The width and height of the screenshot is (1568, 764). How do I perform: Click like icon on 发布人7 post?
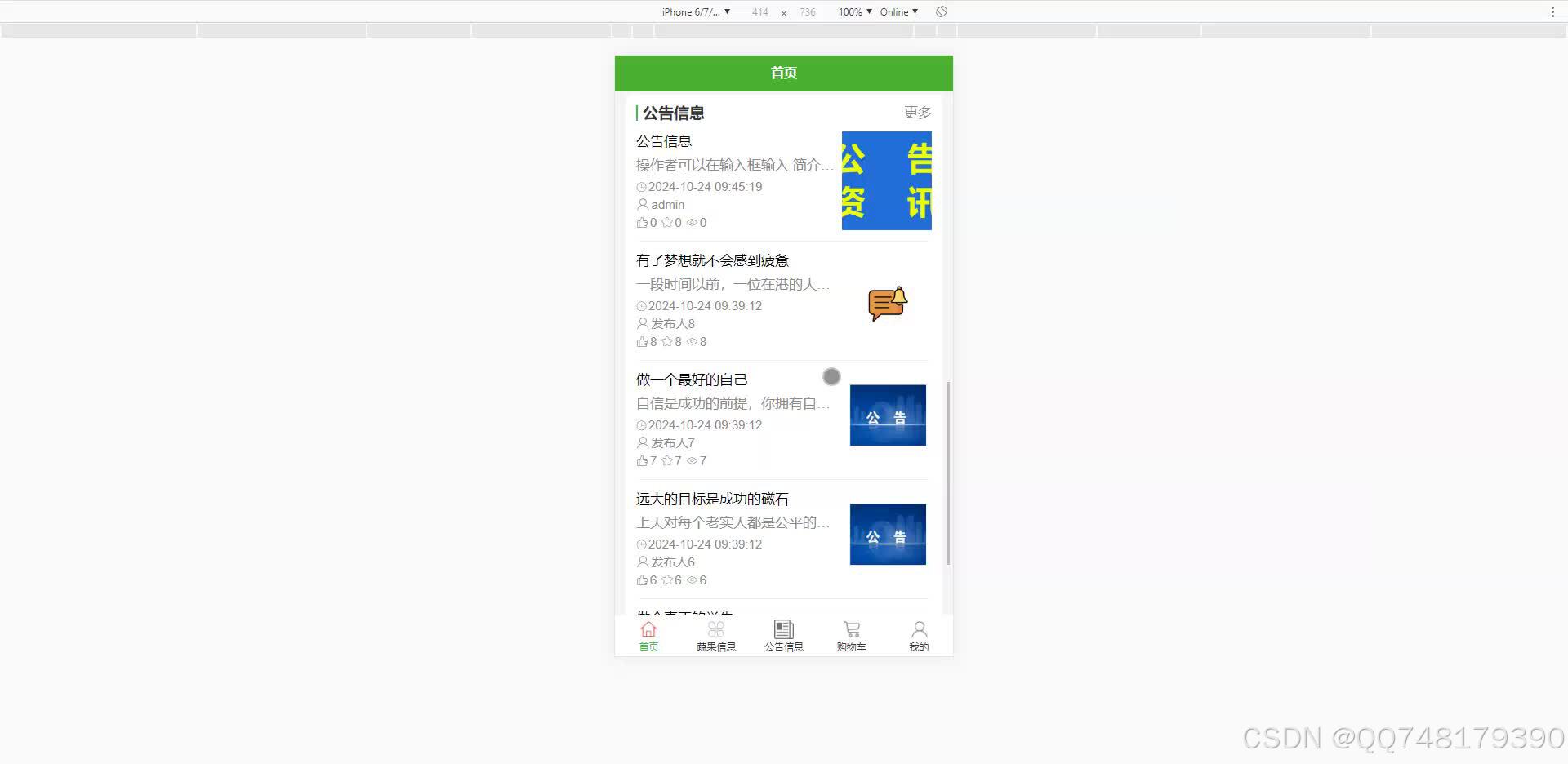point(642,461)
